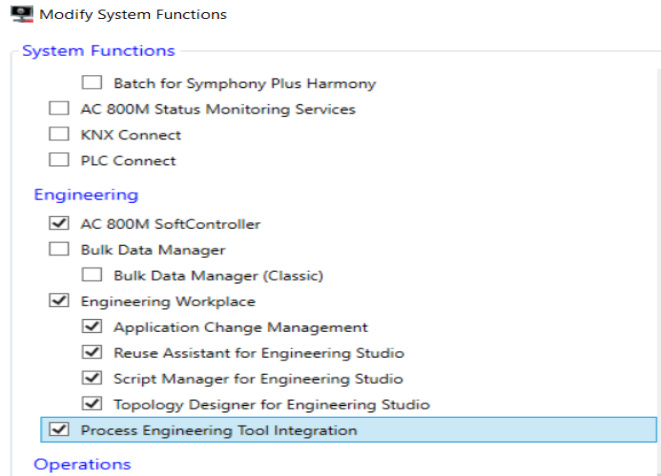Click the Engineering Workplace label text
This screenshot has height=476, width=661.
(168, 301)
